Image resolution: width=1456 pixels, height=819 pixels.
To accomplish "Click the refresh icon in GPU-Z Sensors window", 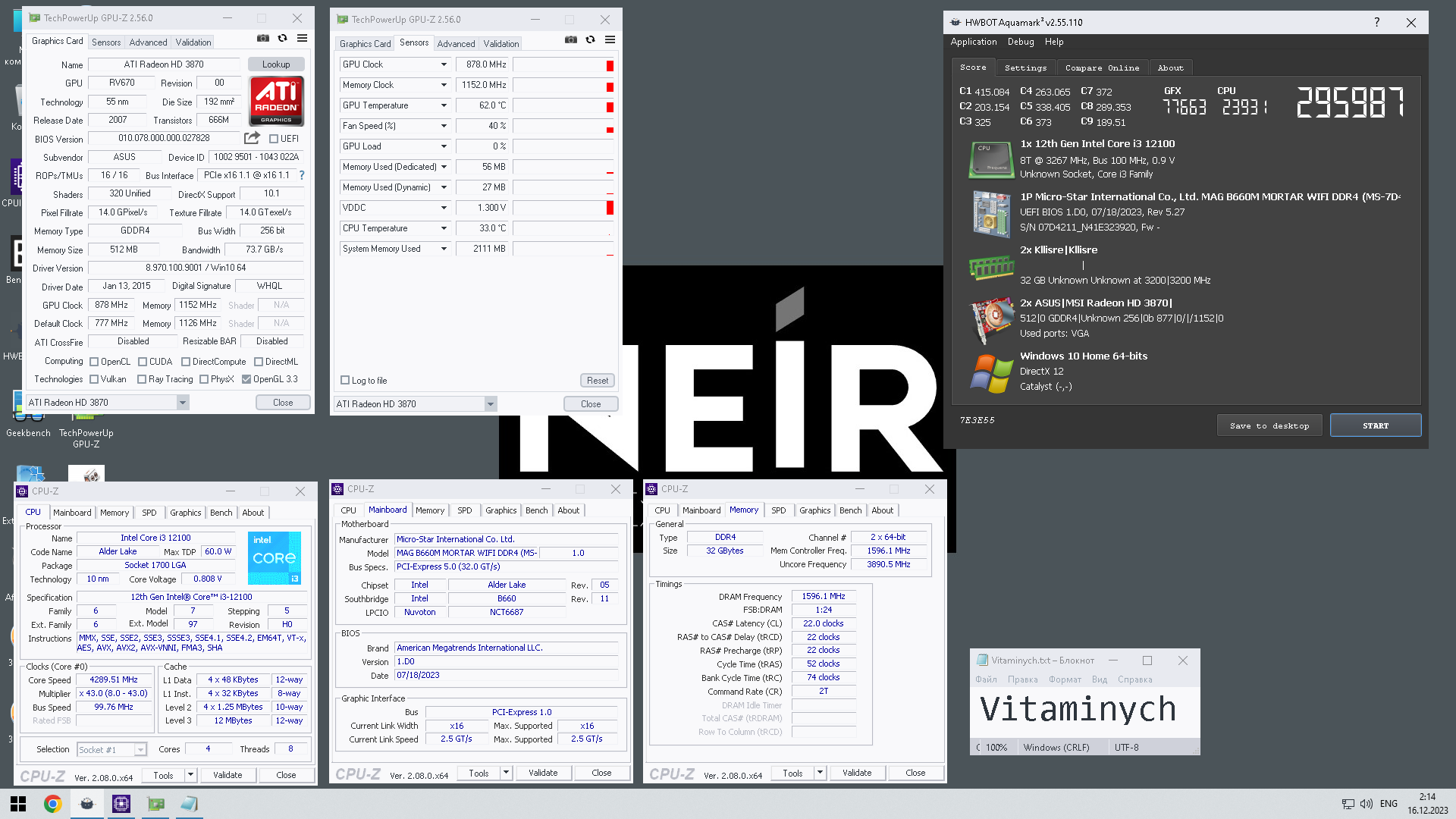I will (590, 40).
